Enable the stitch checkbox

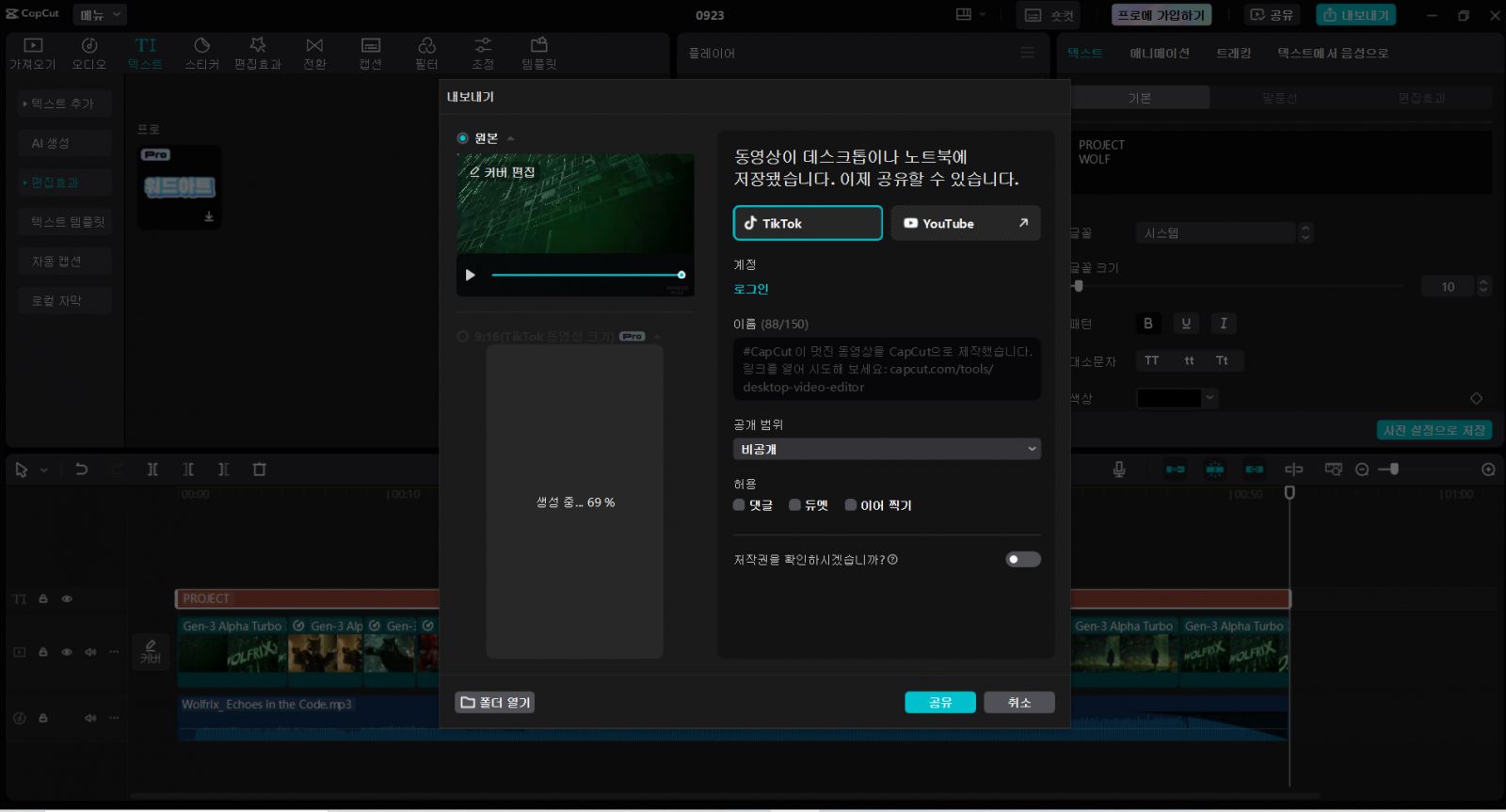(851, 505)
